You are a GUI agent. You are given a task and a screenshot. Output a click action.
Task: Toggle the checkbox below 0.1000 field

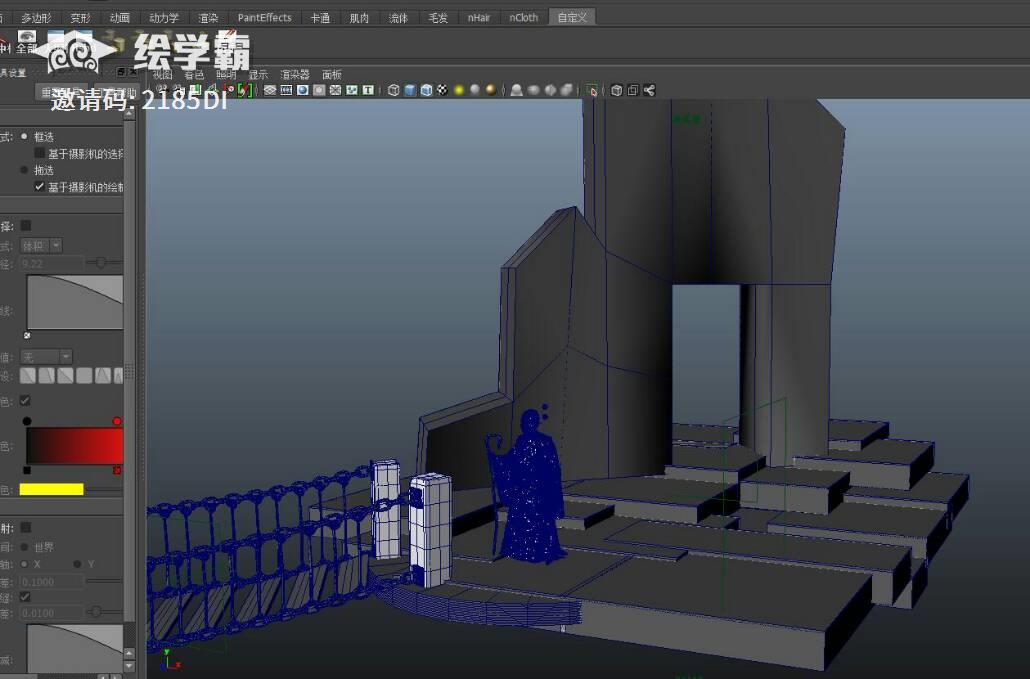point(25,597)
